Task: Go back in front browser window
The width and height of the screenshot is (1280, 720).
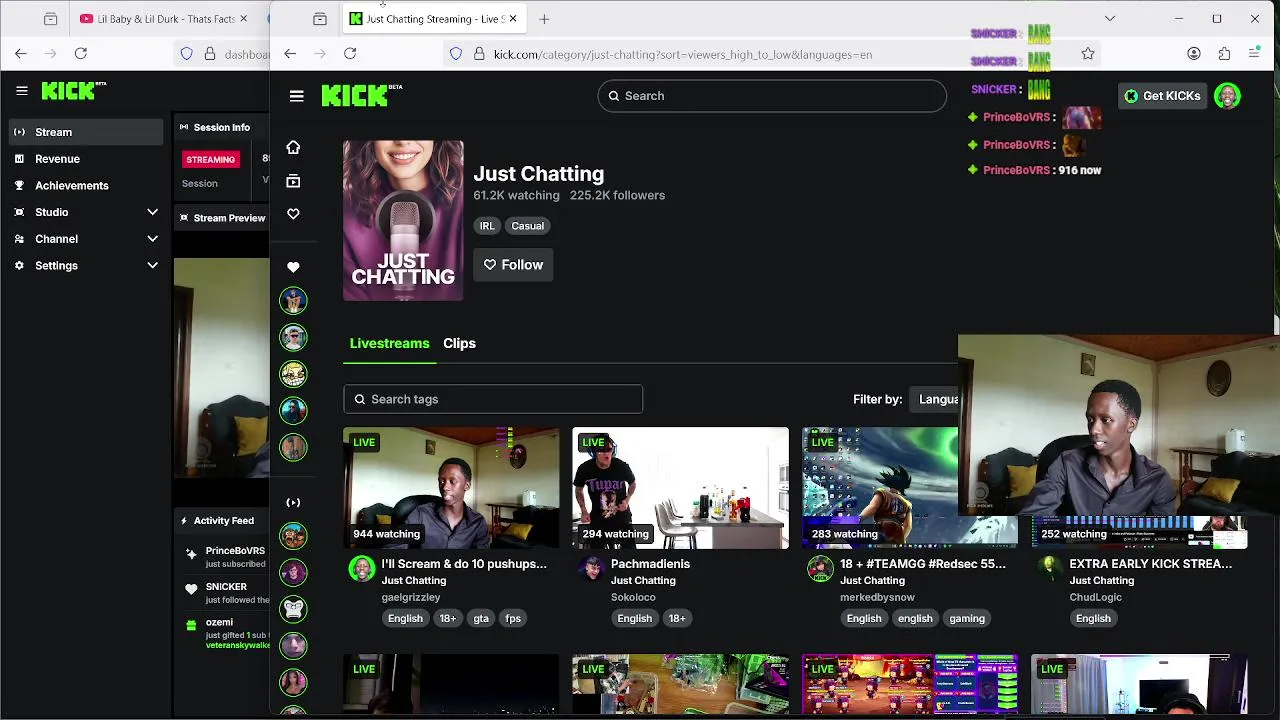Action: pyautogui.click(x=290, y=54)
